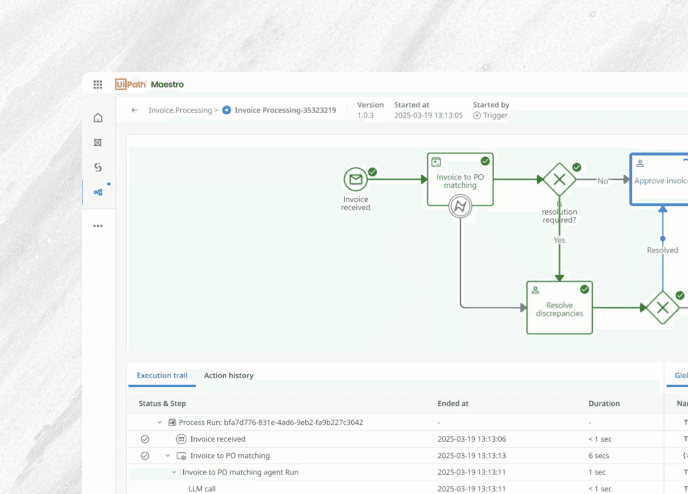Click the back arrow beside Invoice.Processing
Image resolution: width=688 pixels, height=494 pixels.
[x=134, y=110]
